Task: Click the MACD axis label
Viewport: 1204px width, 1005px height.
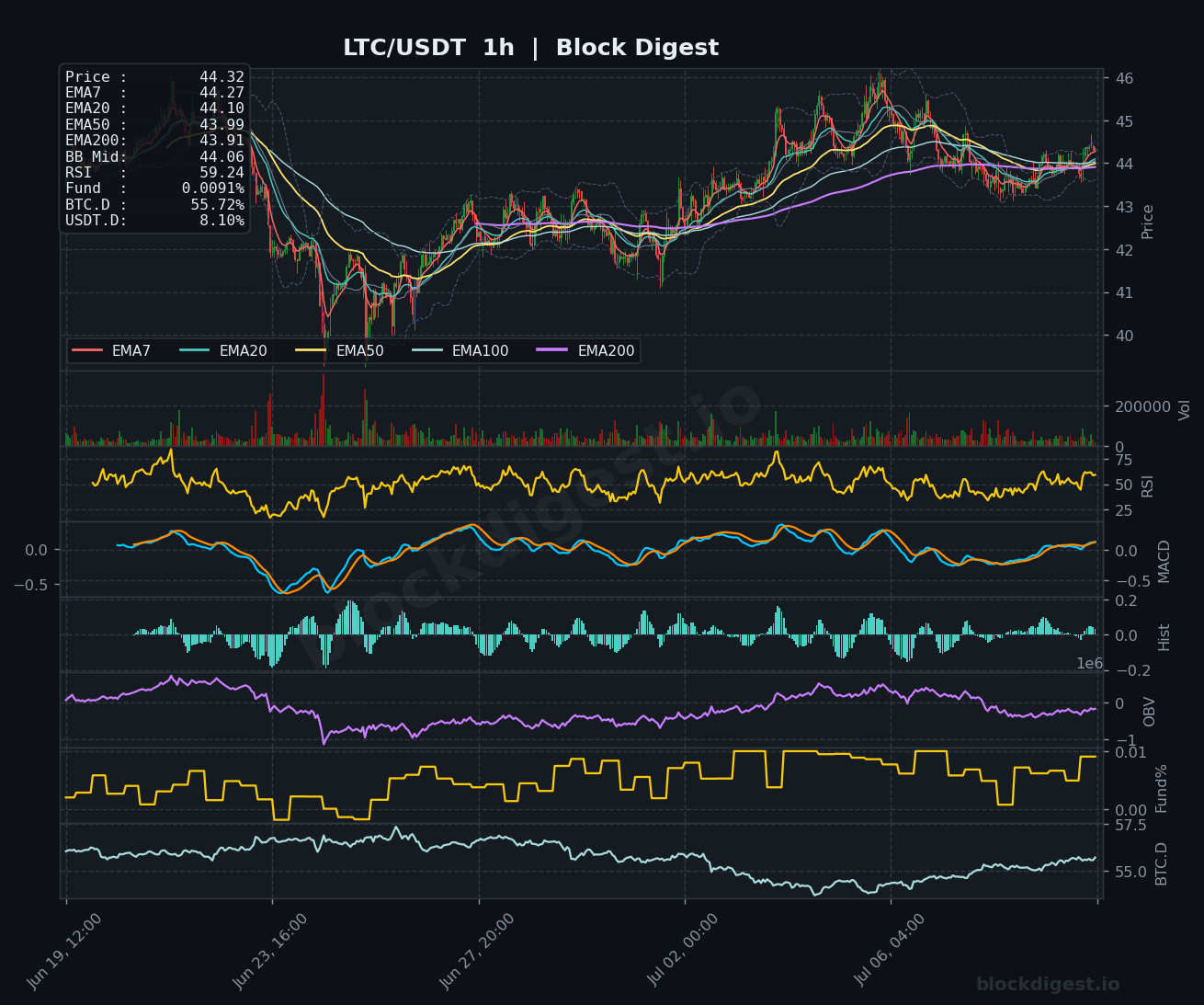Action: click(1164, 562)
